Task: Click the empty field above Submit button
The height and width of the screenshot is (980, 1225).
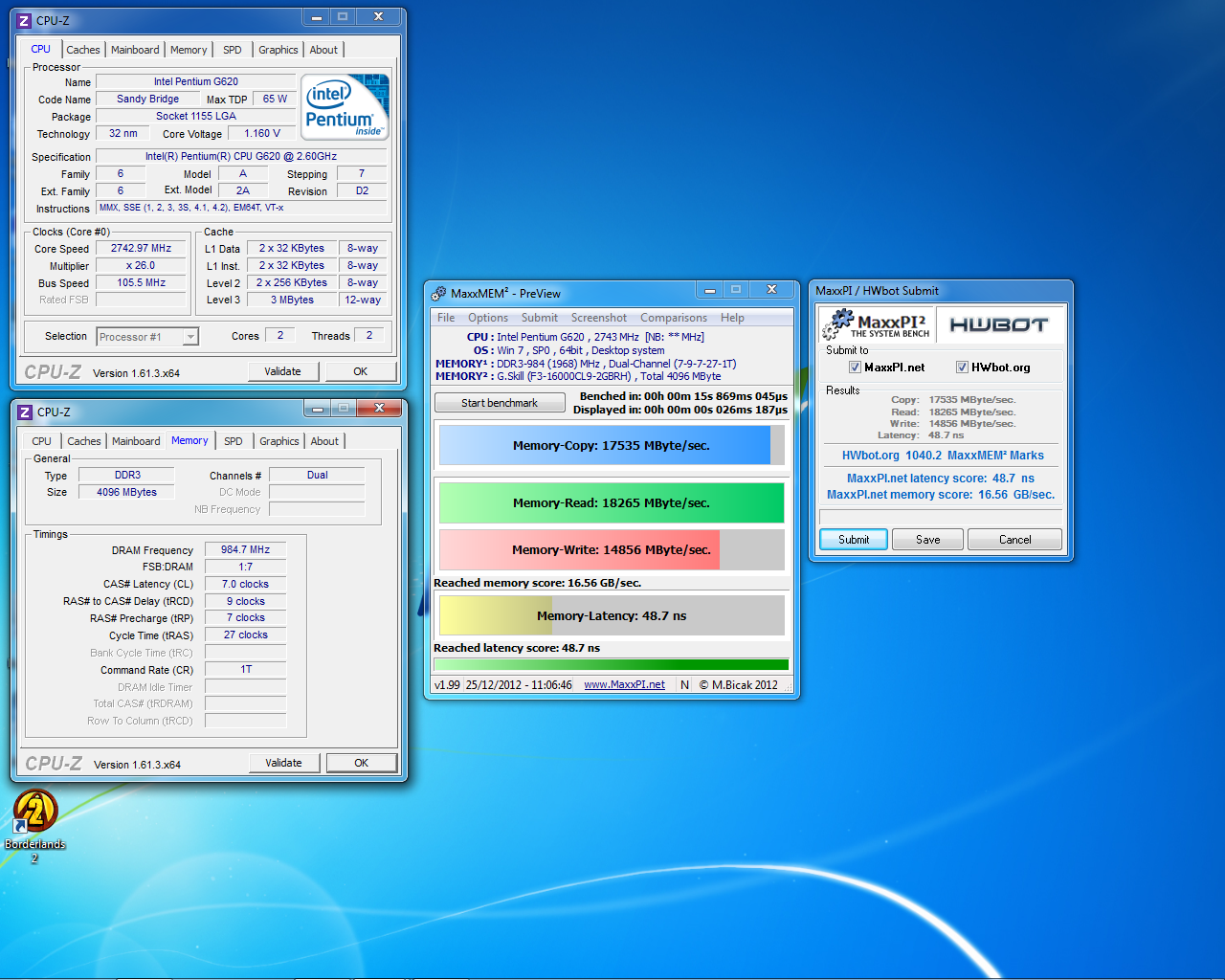Action: point(941,517)
